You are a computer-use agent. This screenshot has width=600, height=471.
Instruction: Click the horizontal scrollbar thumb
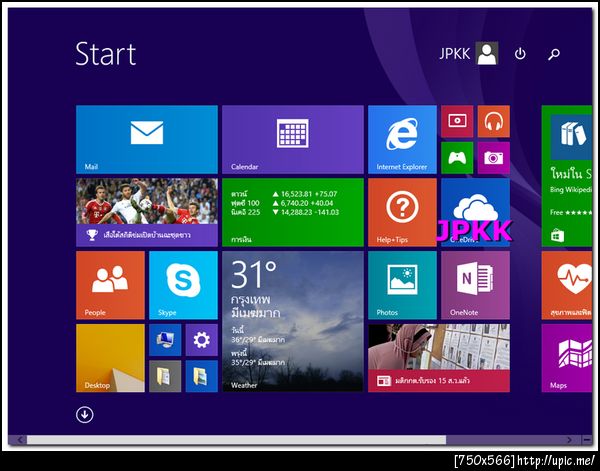pos(236,440)
